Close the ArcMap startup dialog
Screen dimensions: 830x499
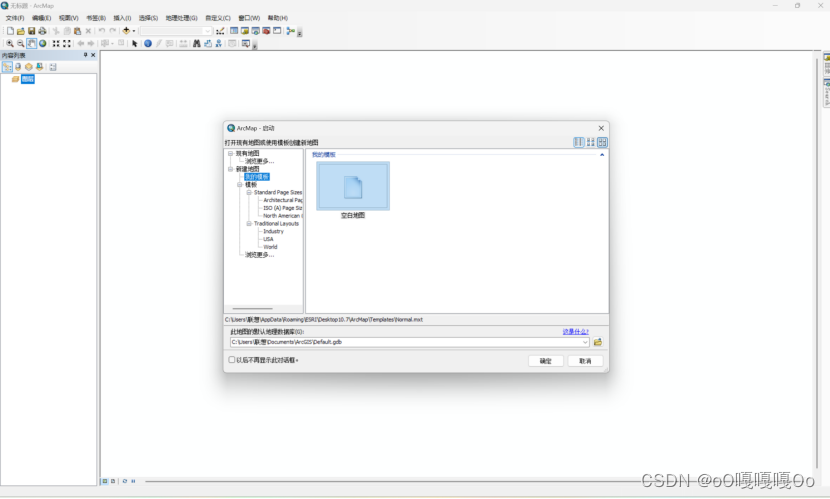pos(601,128)
